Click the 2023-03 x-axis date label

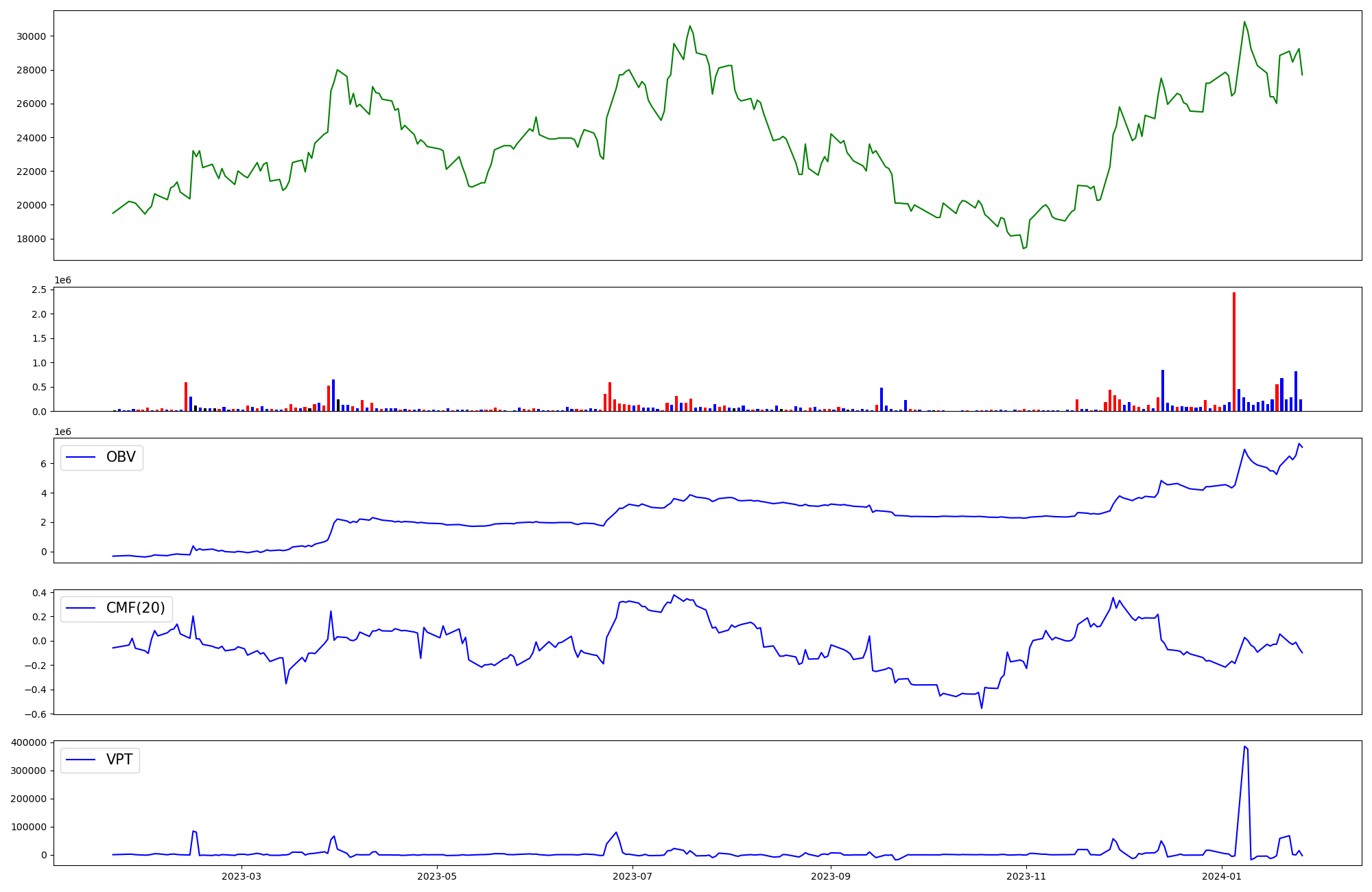coord(241,876)
